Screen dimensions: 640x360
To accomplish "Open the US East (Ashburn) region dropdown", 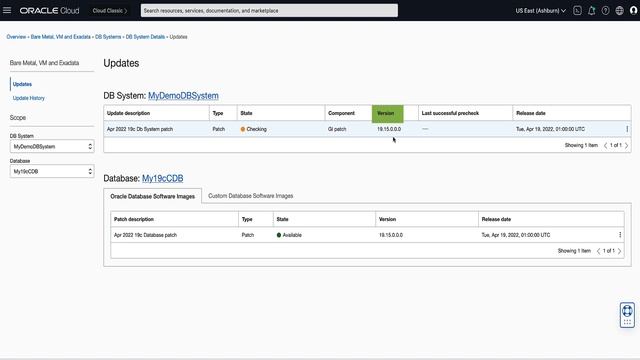I will click(540, 11).
